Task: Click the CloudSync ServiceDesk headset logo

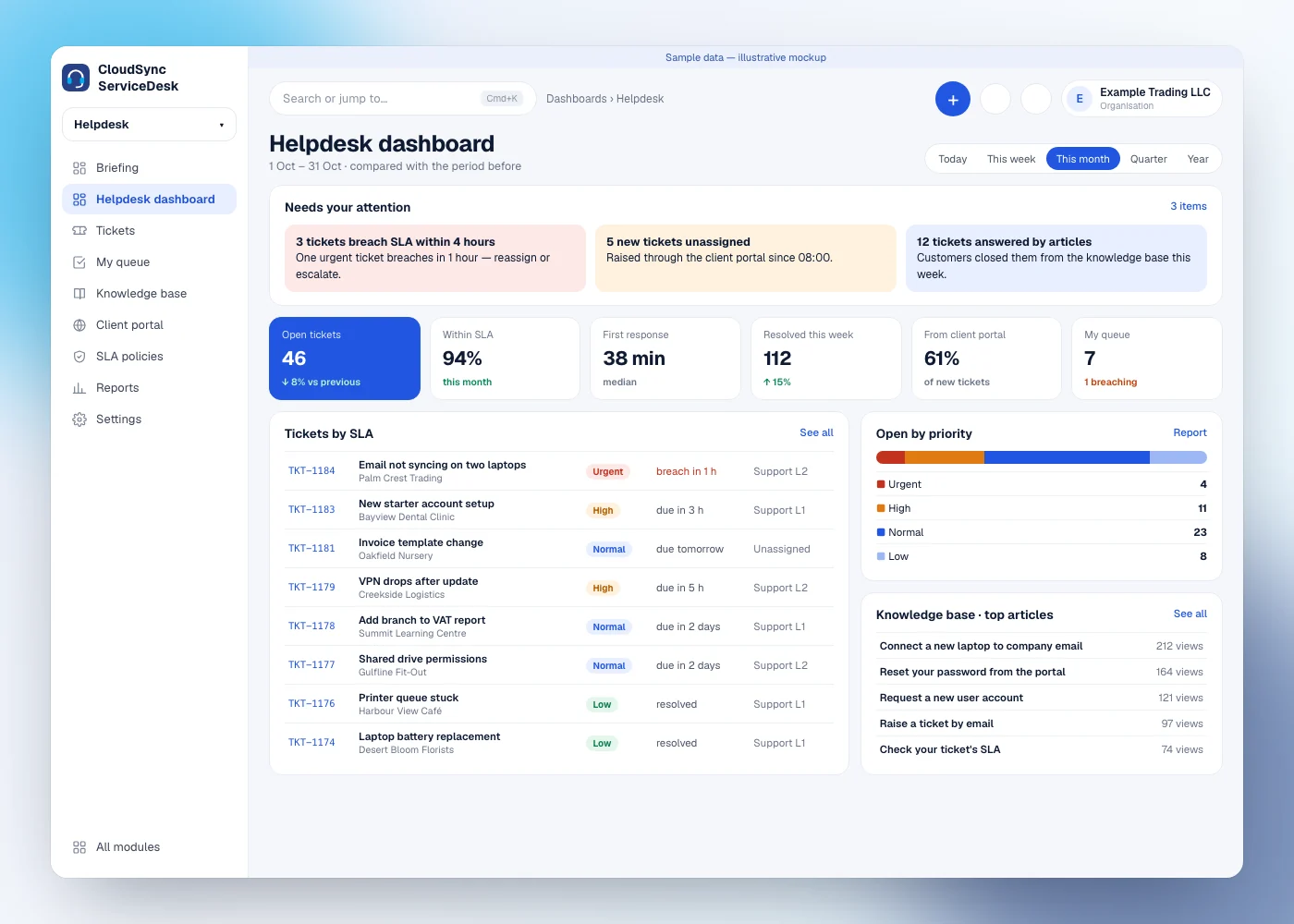Action: pyautogui.click(x=76, y=78)
